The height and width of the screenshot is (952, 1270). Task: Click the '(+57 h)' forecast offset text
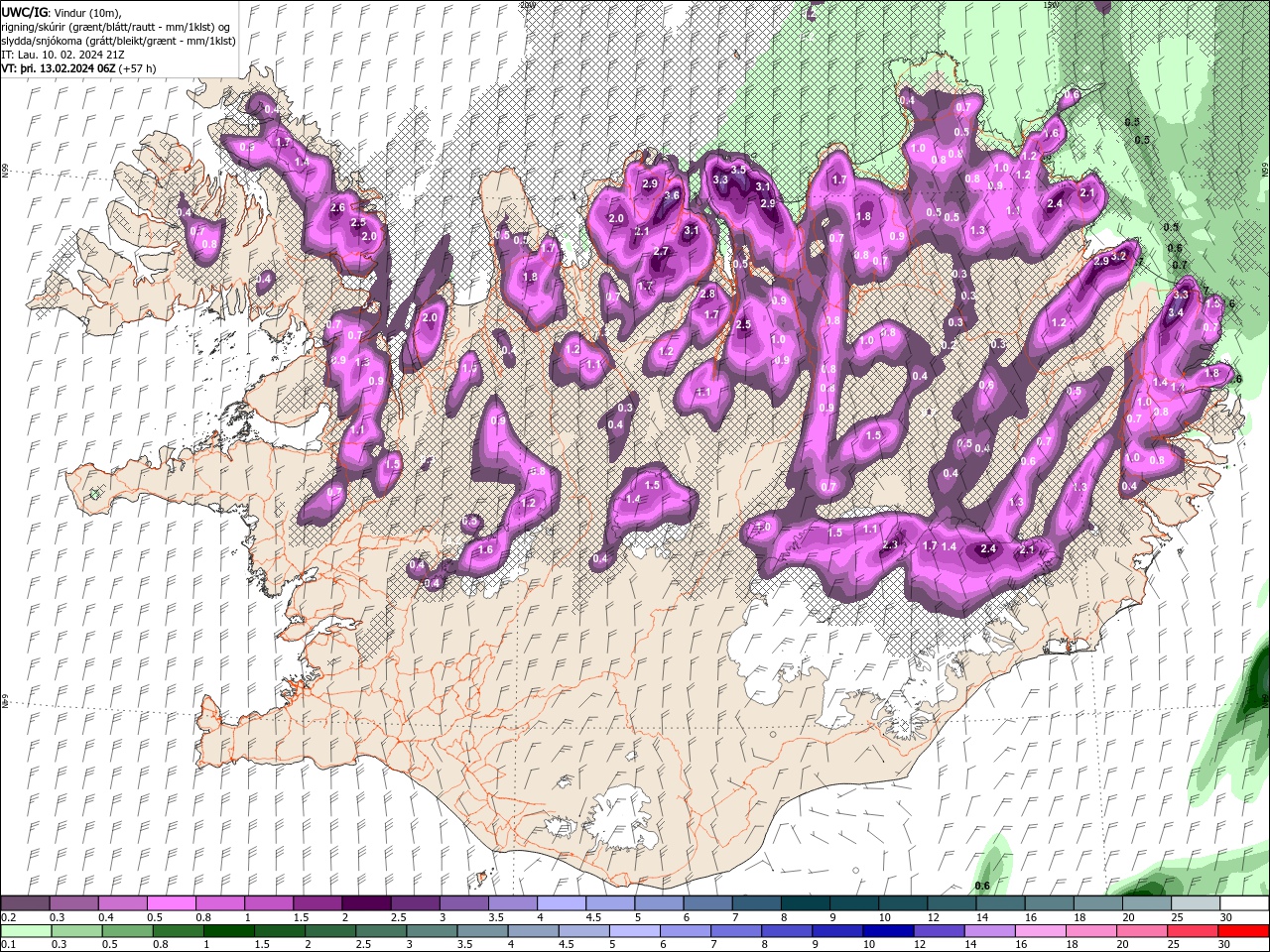137,68
